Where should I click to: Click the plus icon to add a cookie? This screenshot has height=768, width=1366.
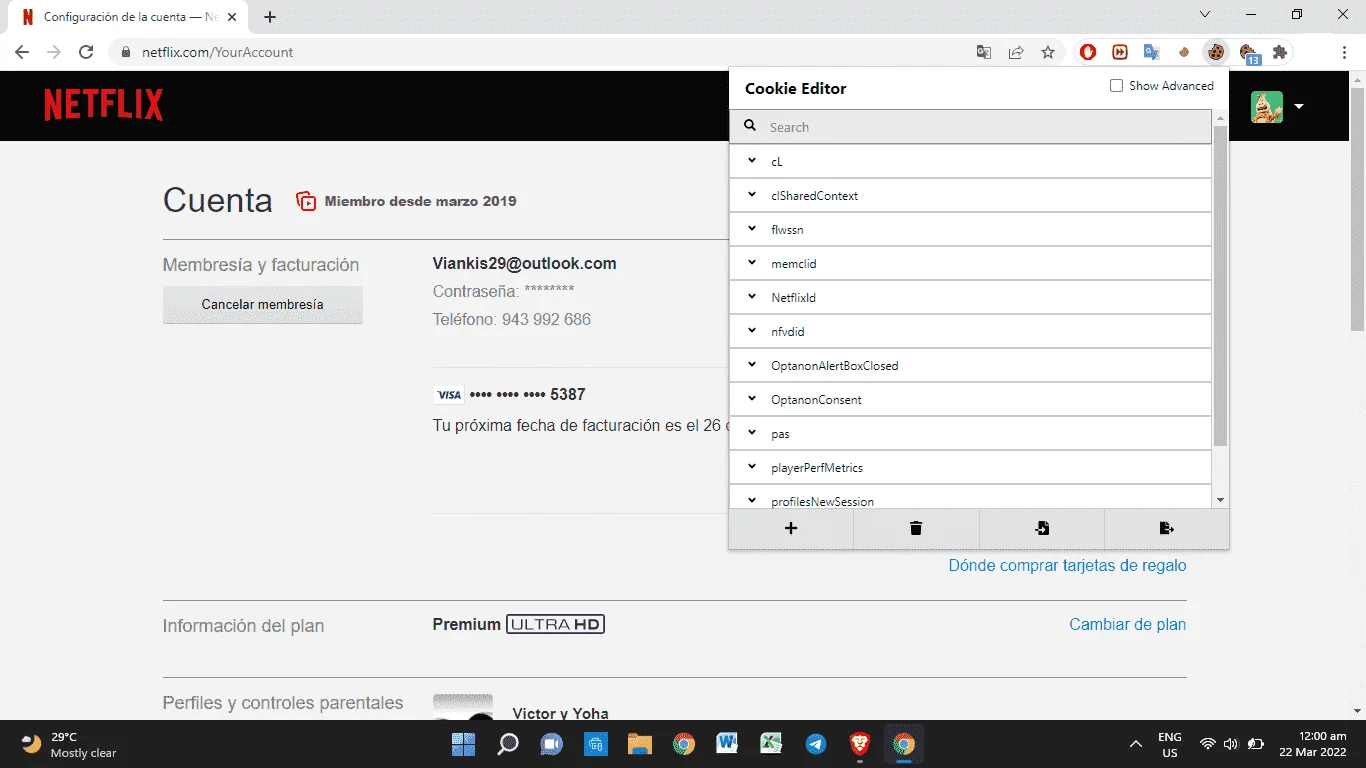pos(791,528)
